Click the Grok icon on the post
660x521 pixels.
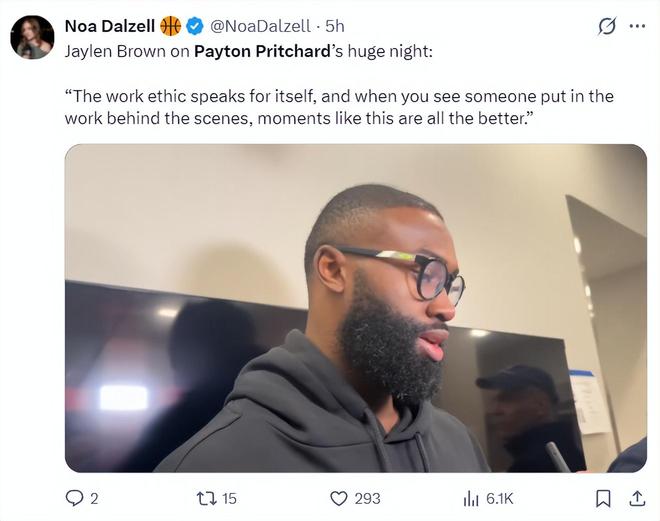[x=606, y=27]
